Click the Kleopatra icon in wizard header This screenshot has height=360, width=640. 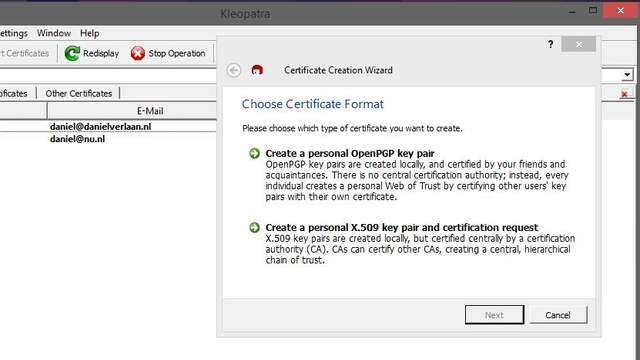[x=257, y=70]
